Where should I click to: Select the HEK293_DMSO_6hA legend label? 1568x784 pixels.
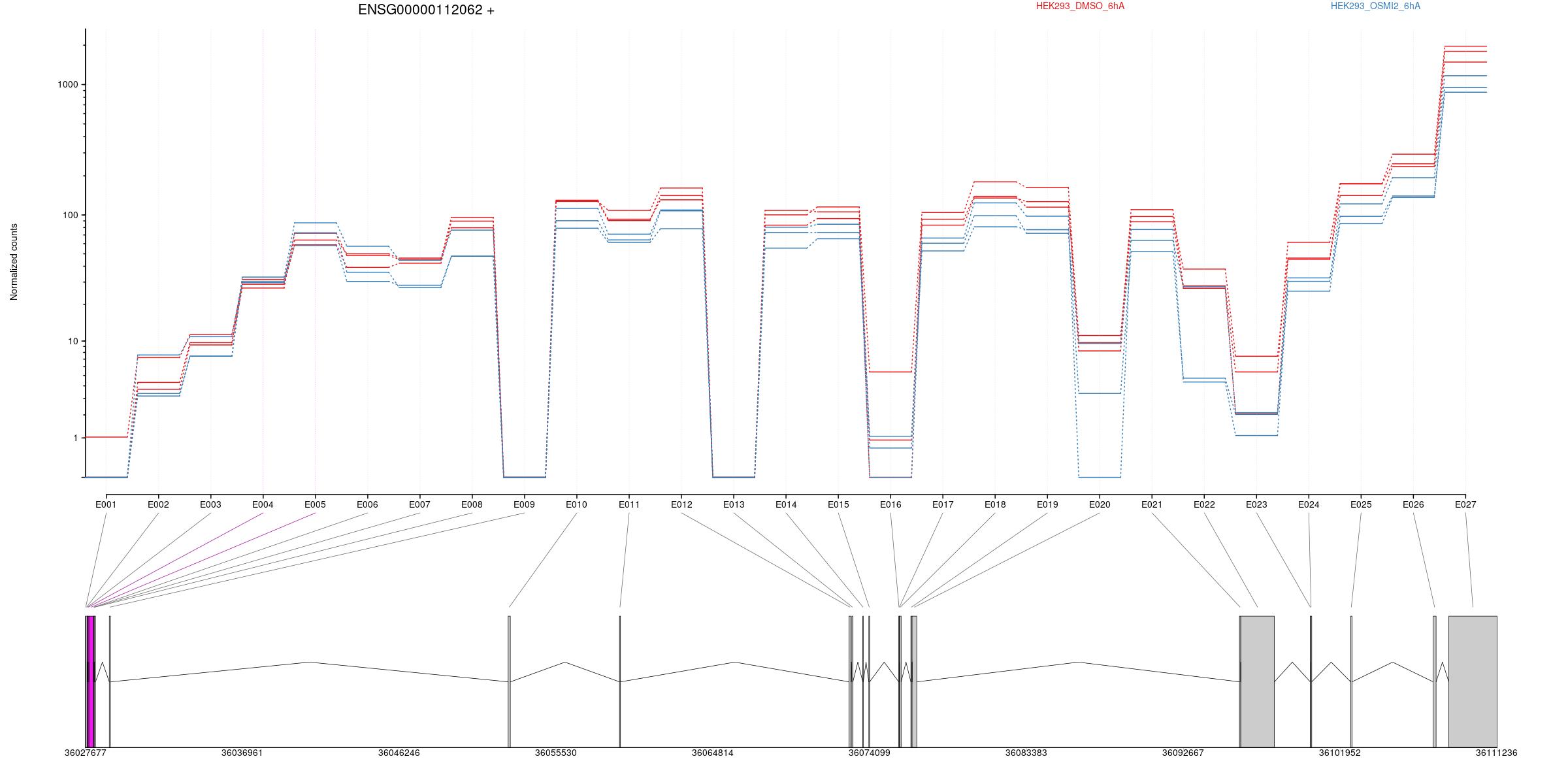(1080, 7)
